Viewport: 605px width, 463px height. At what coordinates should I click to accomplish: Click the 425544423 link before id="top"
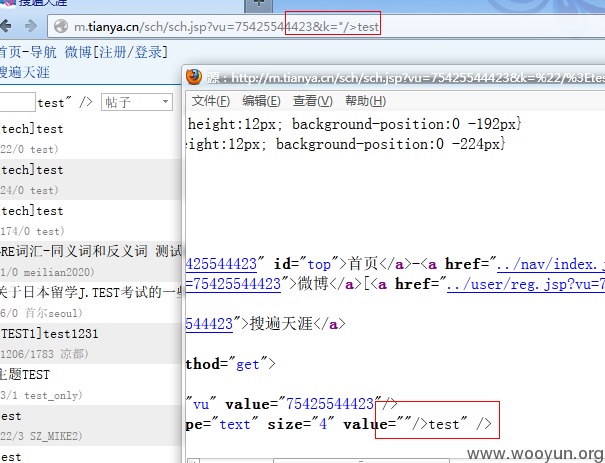(221, 265)
